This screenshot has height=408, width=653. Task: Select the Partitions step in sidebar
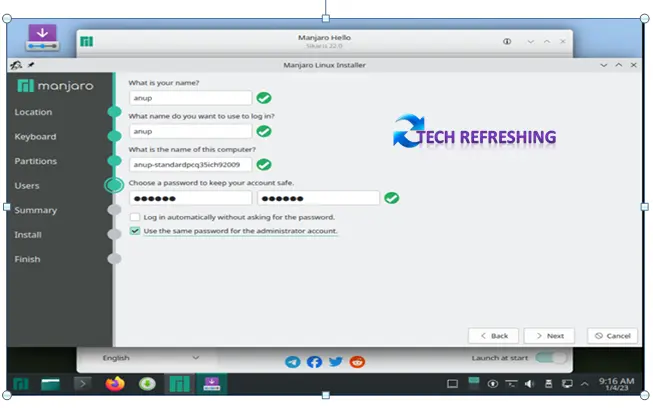35,161
